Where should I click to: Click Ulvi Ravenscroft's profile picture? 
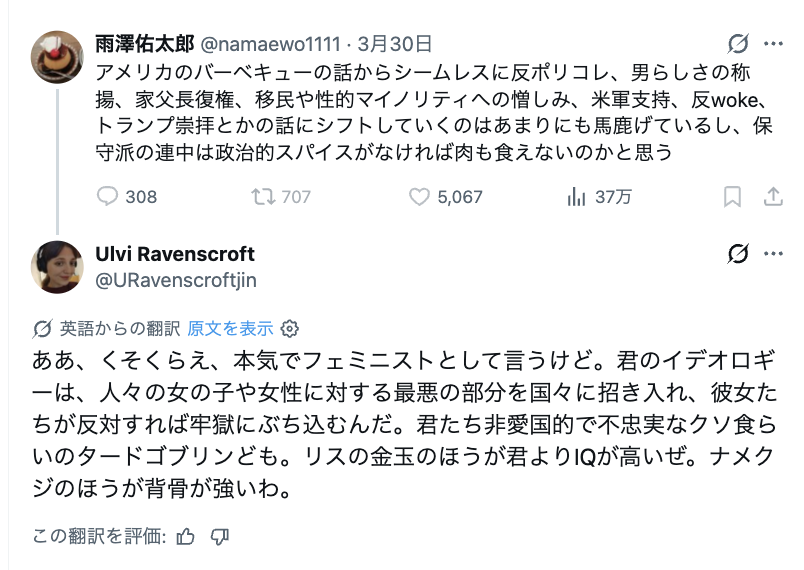(57, 266)
